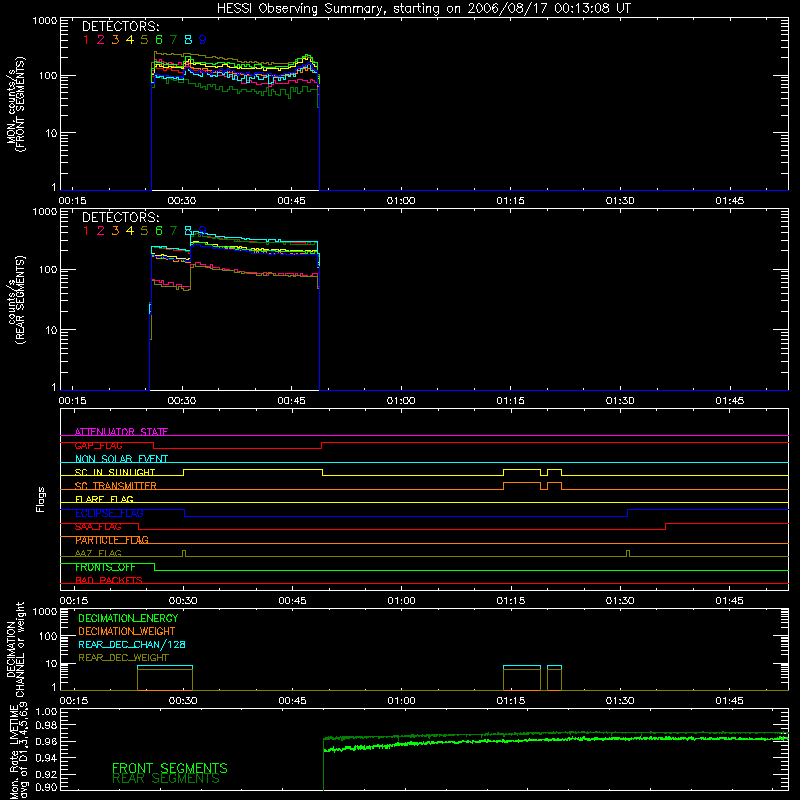Screen dimensions: 800x800
Task: Click the AAZ_FLAG spike near 01:30
Action: pos(628,553)
